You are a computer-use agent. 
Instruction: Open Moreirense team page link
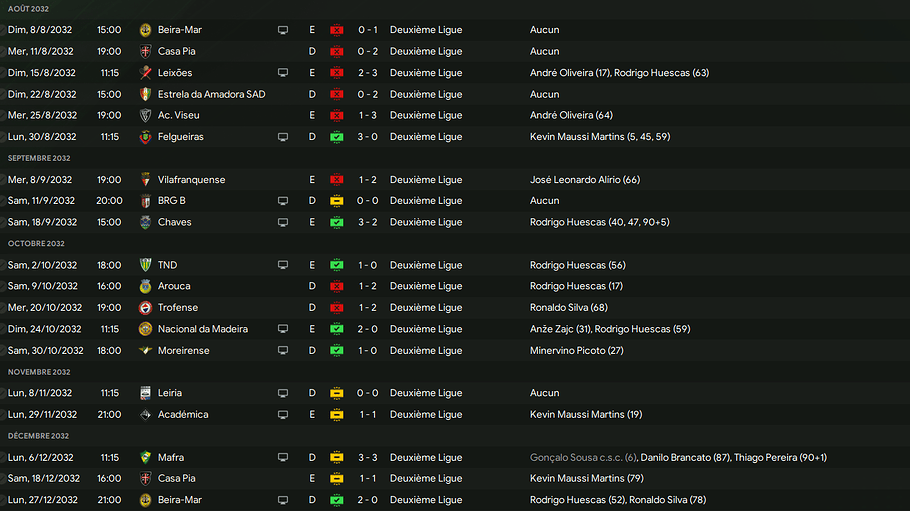[183, 351]
